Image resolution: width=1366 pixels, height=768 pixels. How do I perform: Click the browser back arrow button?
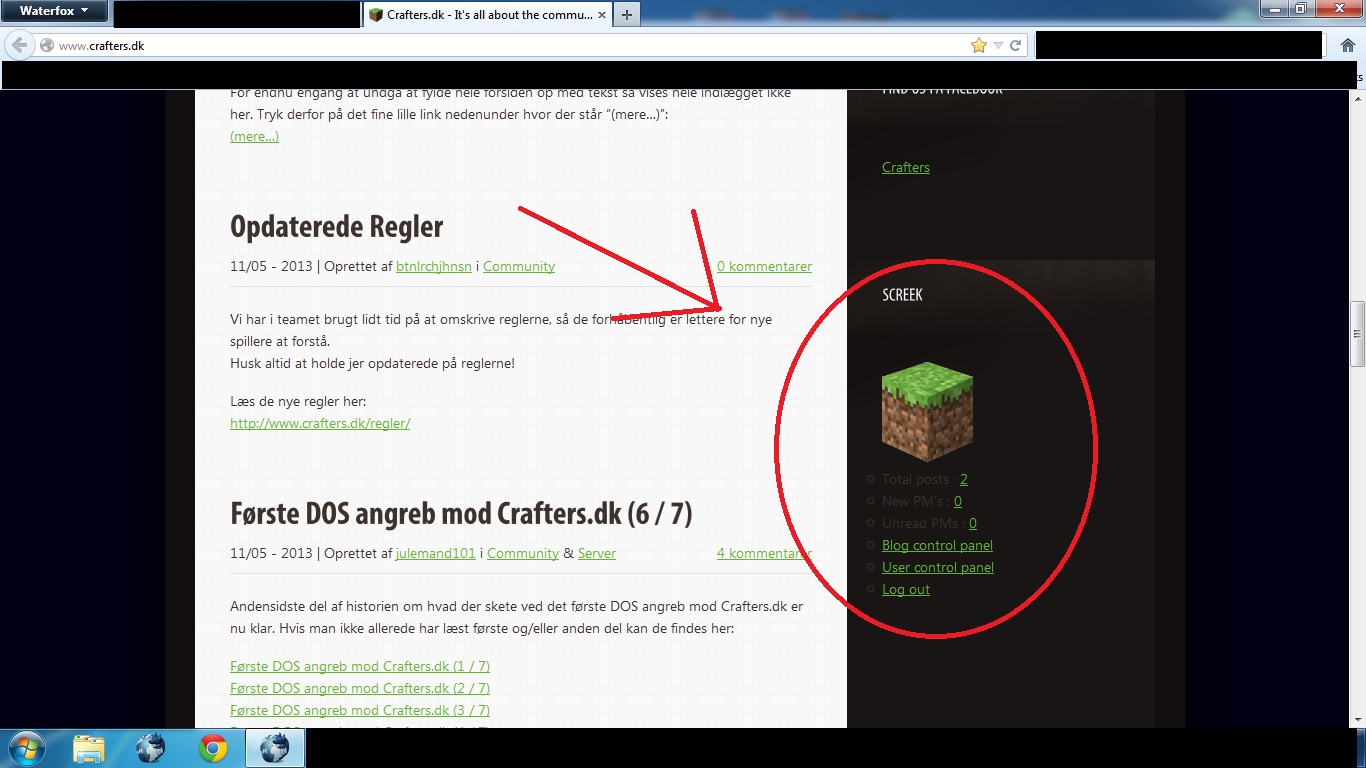coord(19,45)
